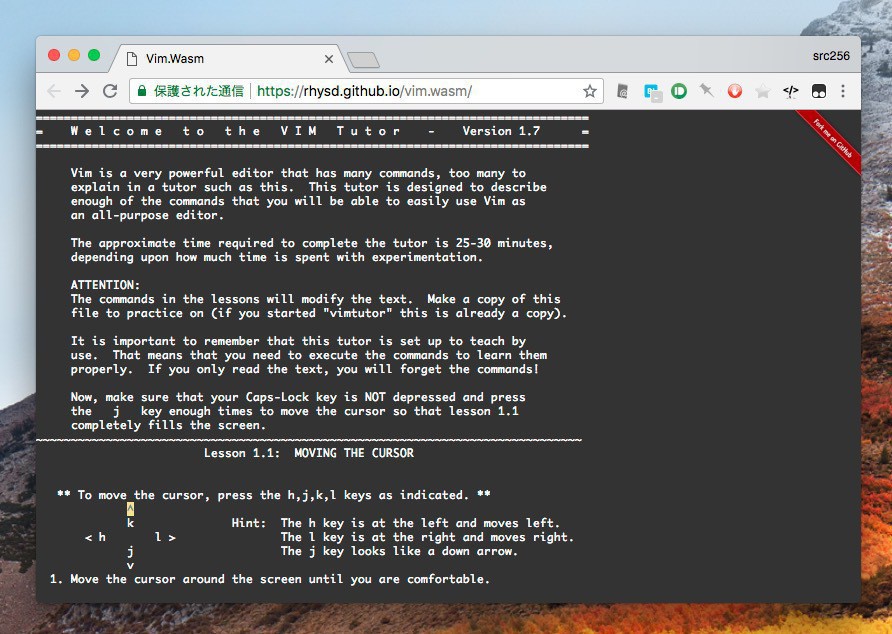
Task: Click the 'Lesson 1.1: MOVING THE CURSOR' heading
Action: coord(309,453)
